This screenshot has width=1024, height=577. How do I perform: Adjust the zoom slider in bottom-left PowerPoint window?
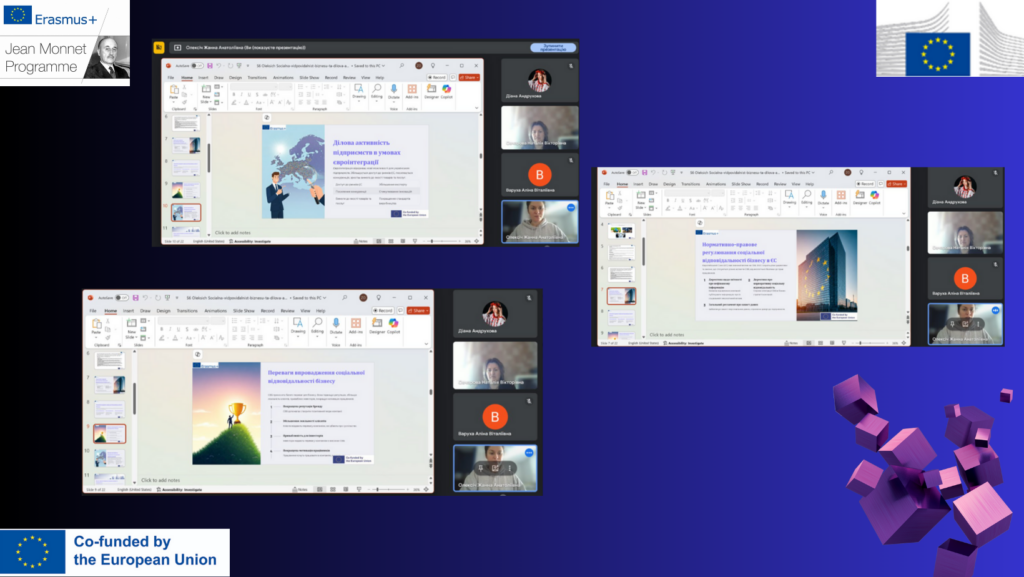tap(387, 490)
